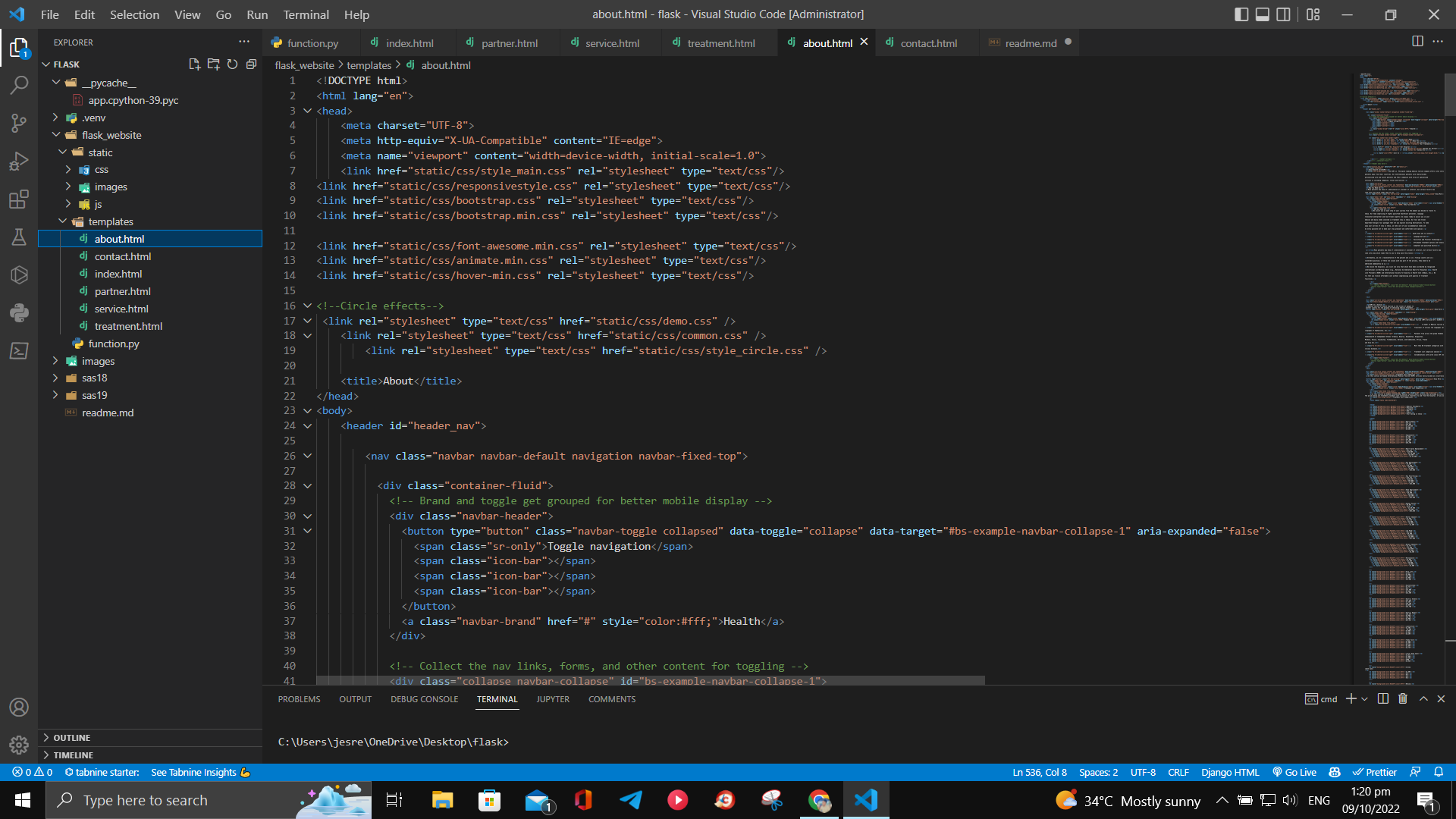Click the Django HTML language indicator
The image size is (1456, 819).
1229,772
